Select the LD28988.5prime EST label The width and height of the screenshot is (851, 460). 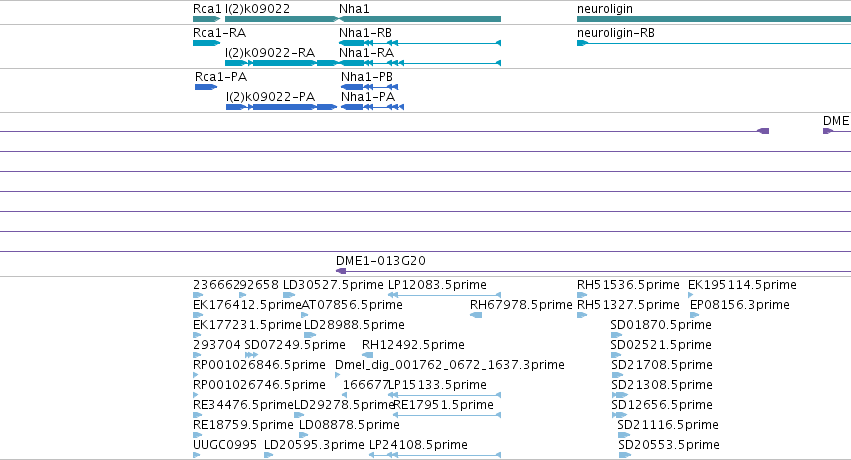354,325
